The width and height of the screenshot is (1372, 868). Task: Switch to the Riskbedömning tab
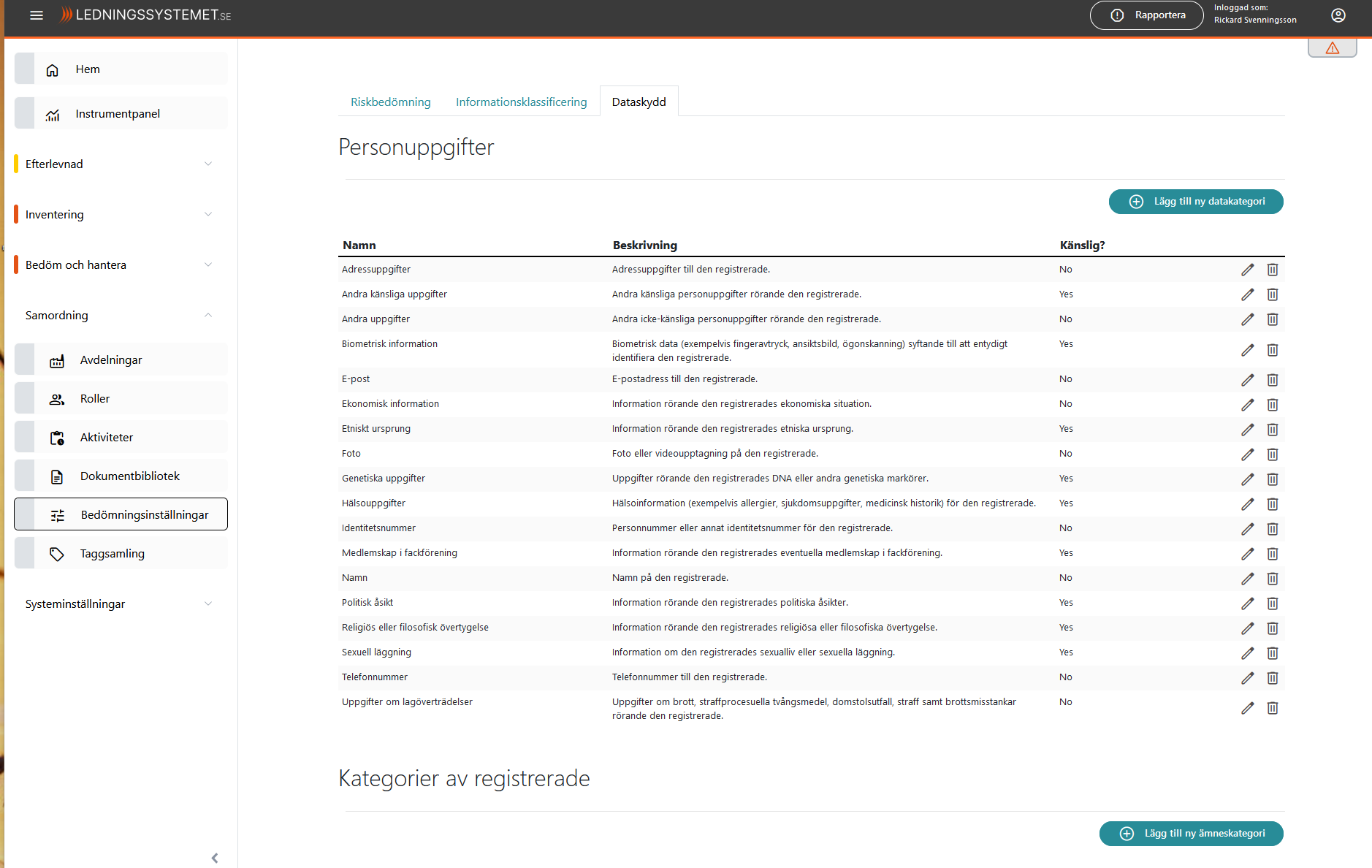tap(390, 102)
